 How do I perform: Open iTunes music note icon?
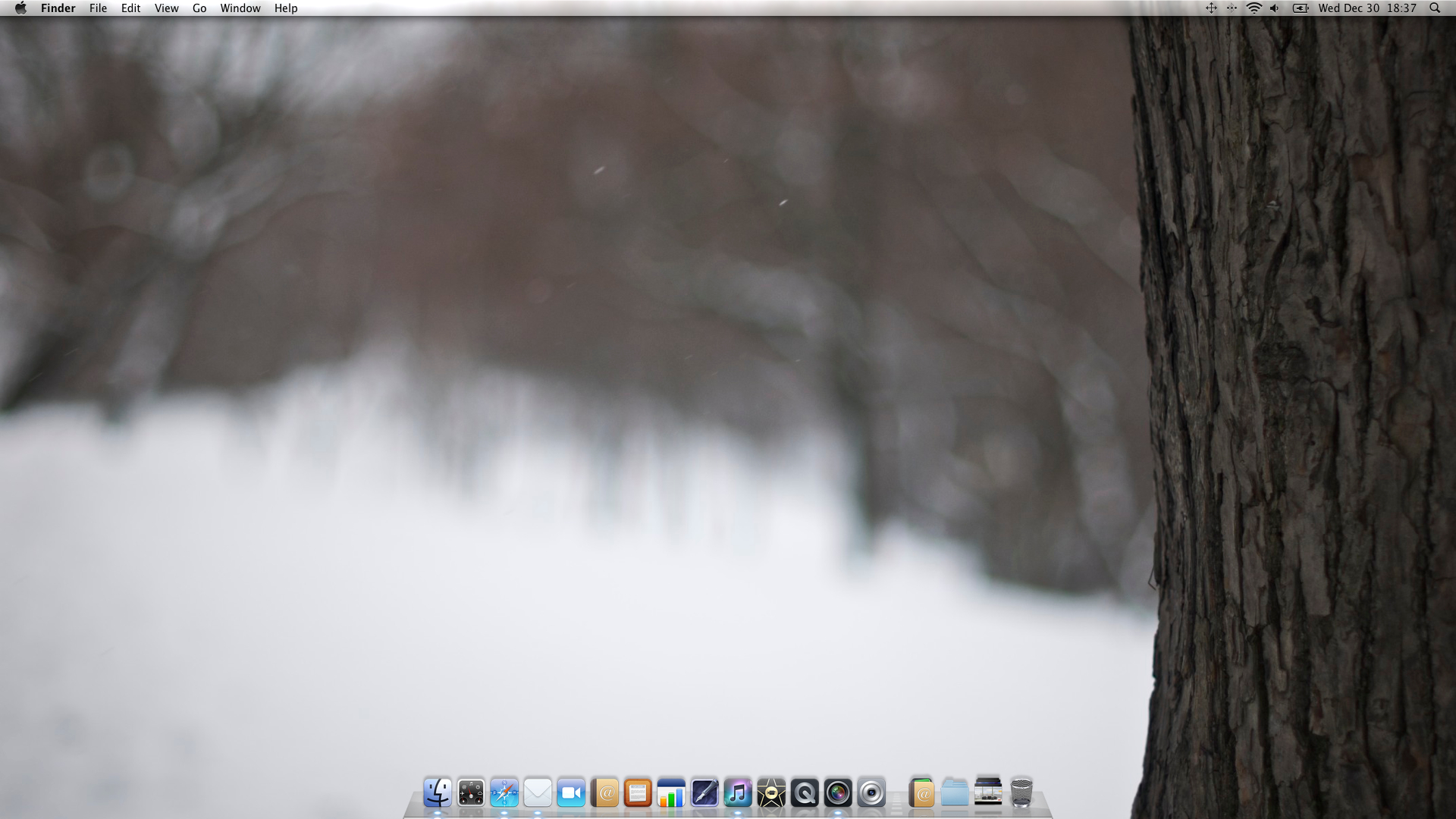[x=738, y=793]
